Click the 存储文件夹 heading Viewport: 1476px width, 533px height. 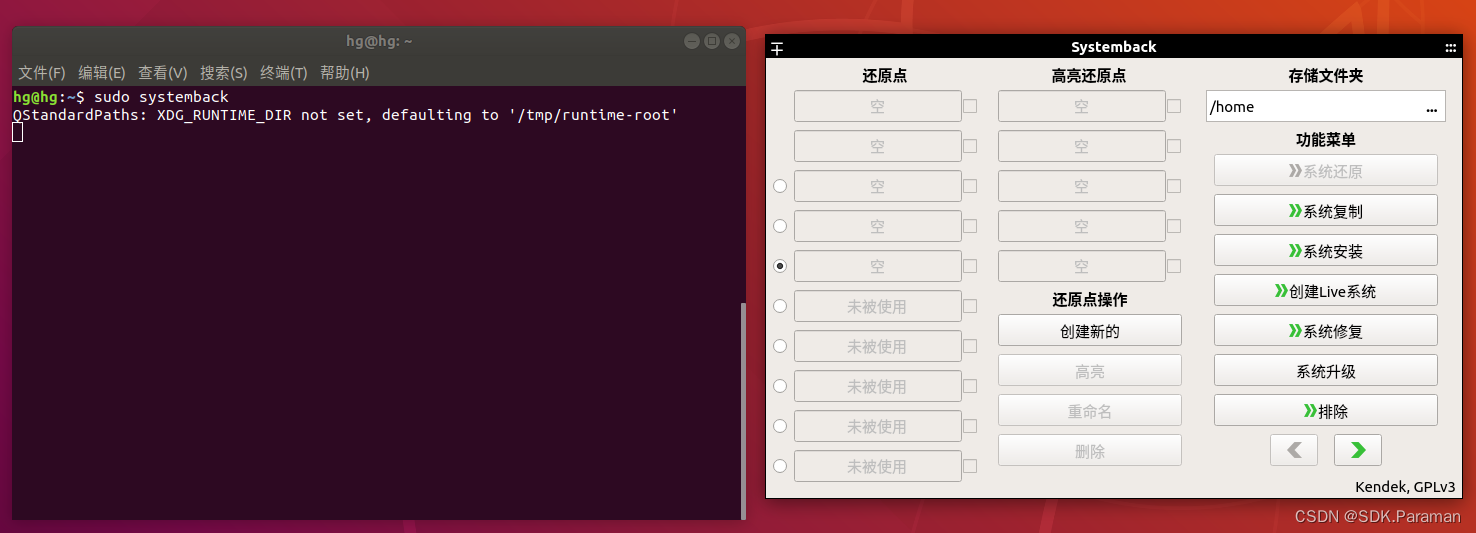pos(1326,76)
